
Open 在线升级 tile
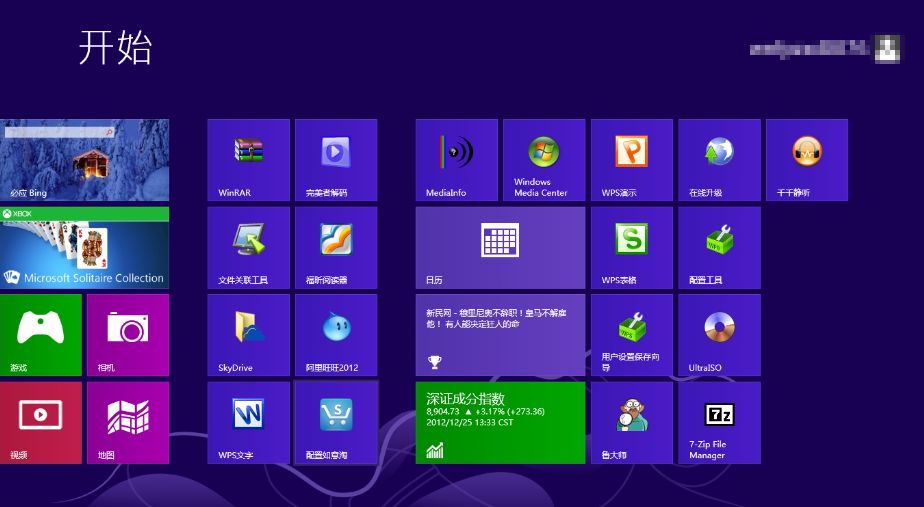point(720,160)
